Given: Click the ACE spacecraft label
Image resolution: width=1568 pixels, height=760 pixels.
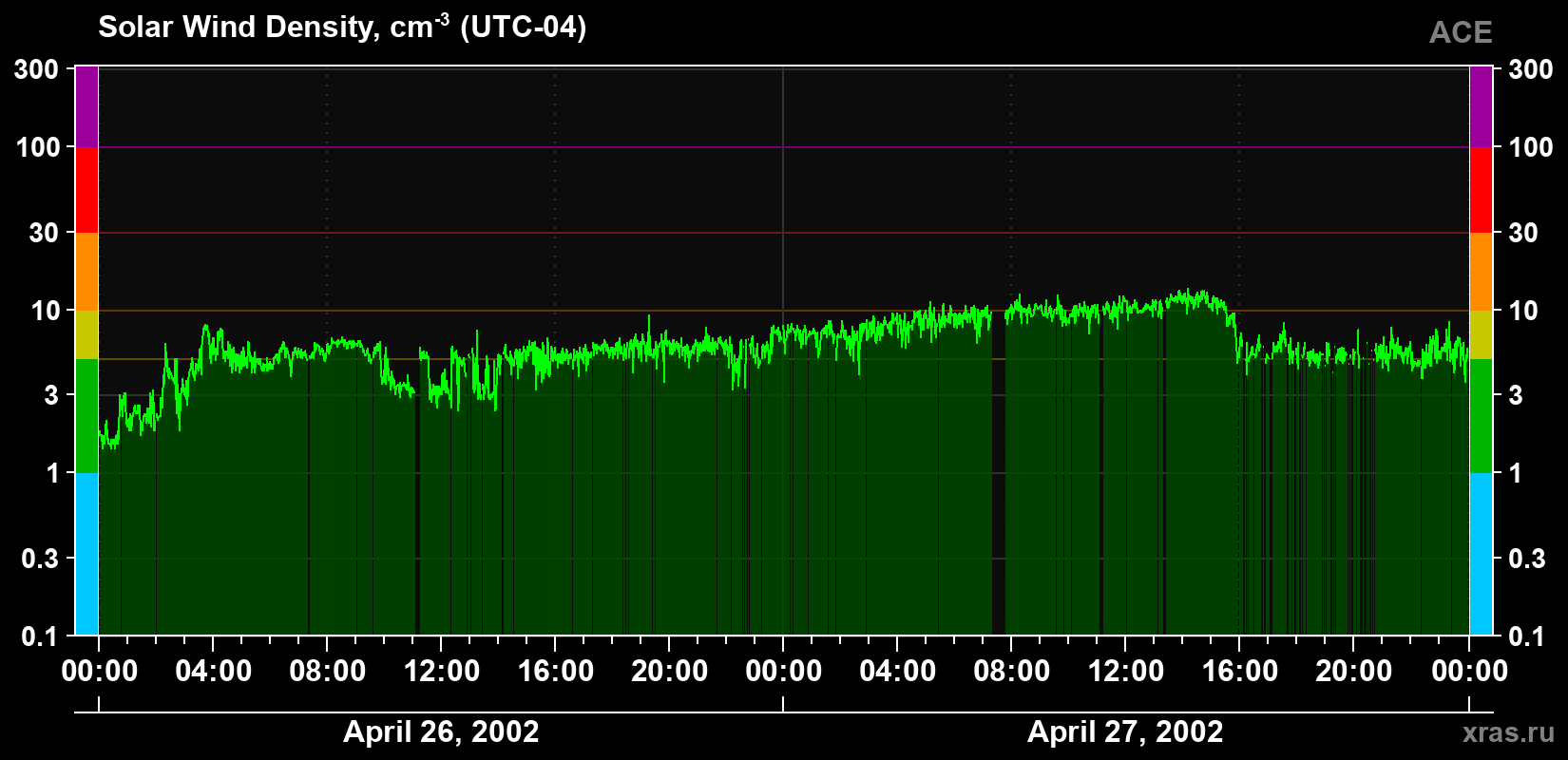Looking at the screenshot, I should (x=1461, y=32).
